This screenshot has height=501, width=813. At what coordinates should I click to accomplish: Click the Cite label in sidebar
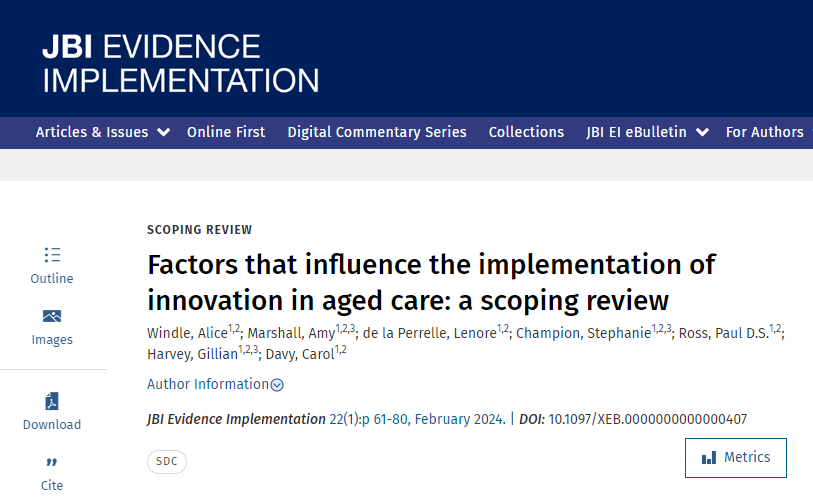(x=52, y=485)
